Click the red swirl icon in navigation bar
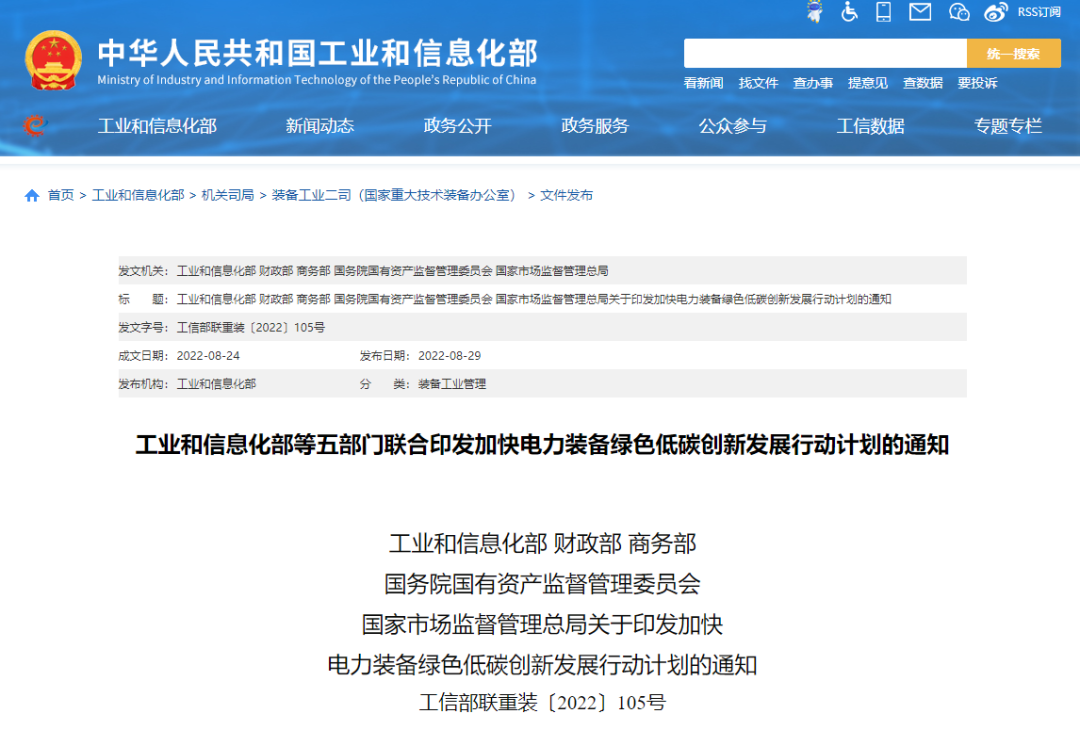The height and width of the screenshot is (746, 1080). pyautogui.click(x=35, y=126)
